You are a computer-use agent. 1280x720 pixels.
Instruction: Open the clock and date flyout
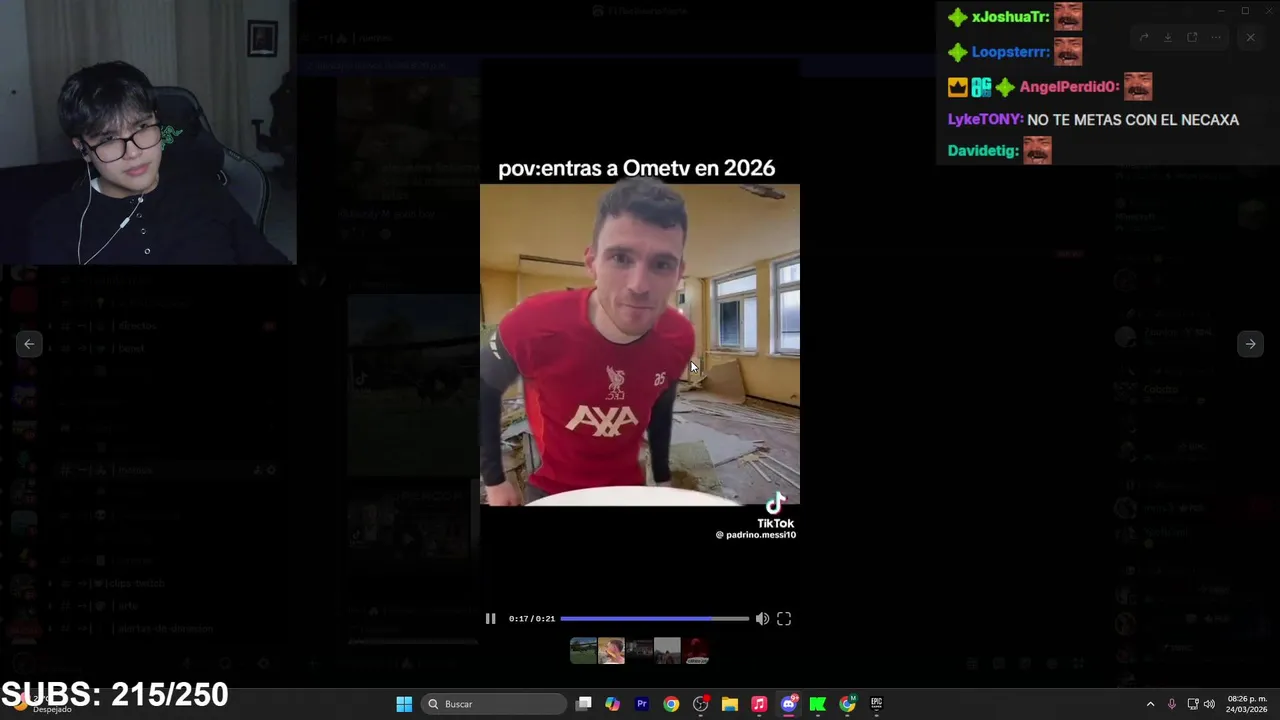pos(1247,704)
